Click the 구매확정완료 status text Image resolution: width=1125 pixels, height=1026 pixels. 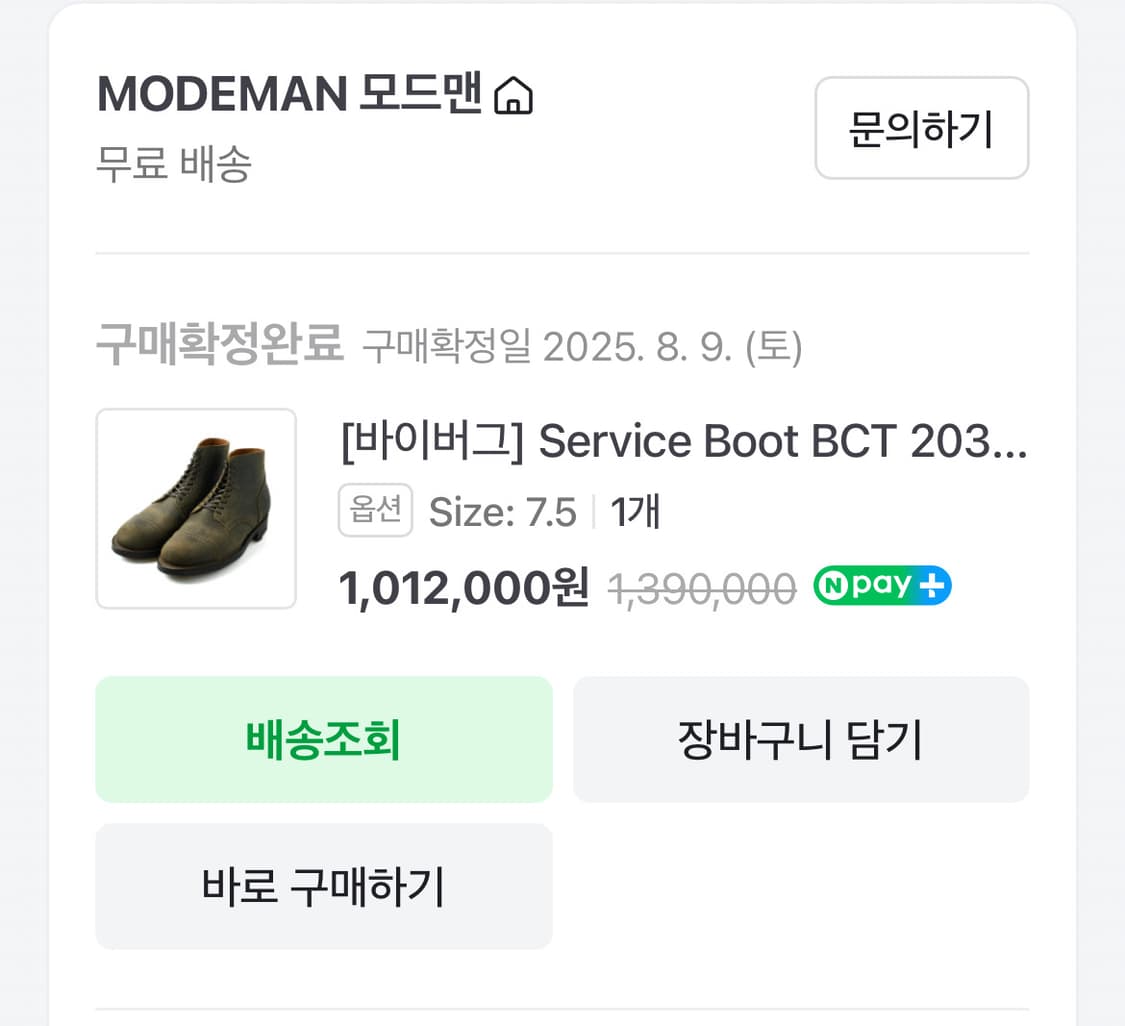219,344
